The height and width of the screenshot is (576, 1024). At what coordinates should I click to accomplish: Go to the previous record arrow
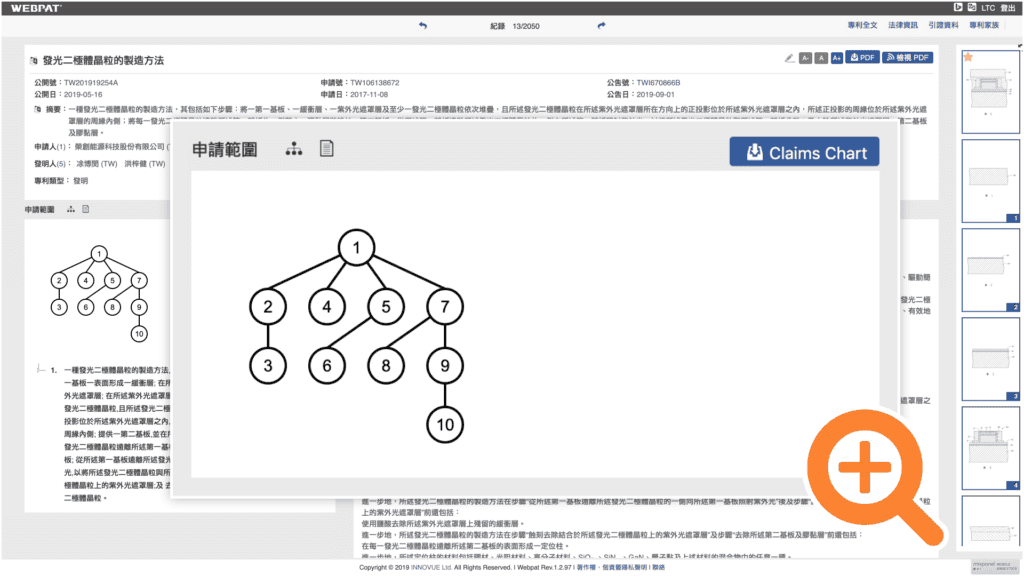[x=423, y=26]
